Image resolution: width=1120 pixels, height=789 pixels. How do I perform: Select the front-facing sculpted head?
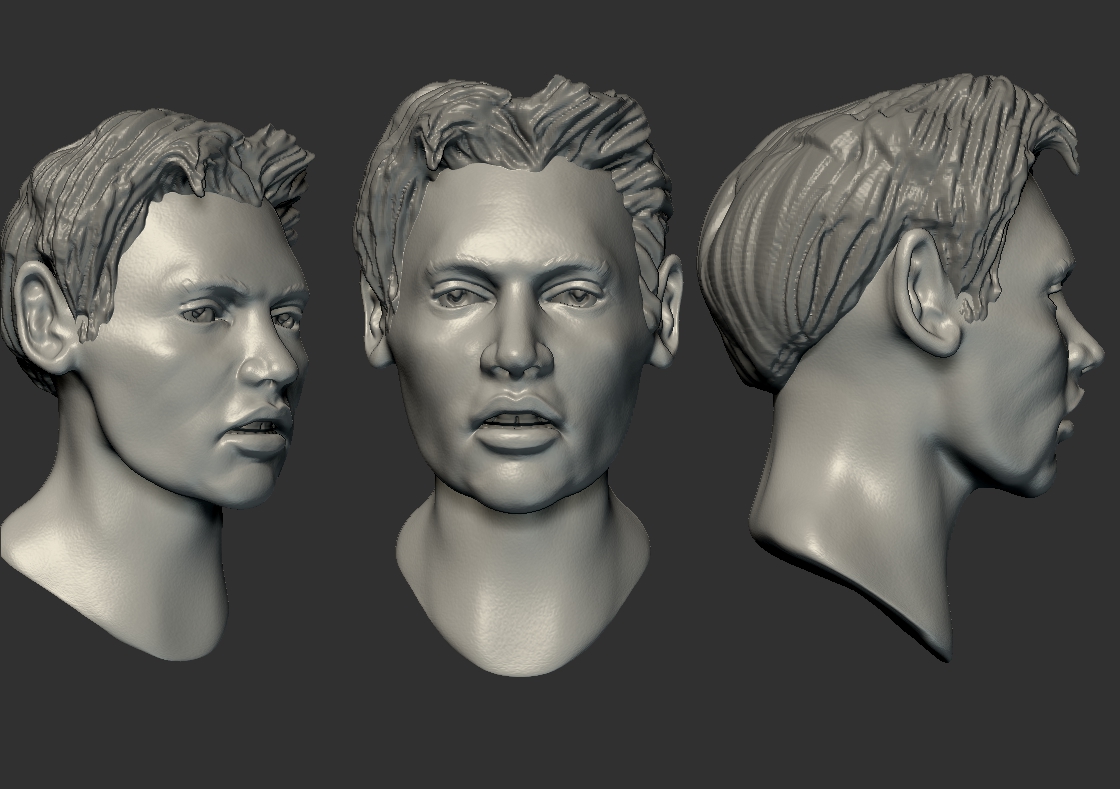point(518,375)
